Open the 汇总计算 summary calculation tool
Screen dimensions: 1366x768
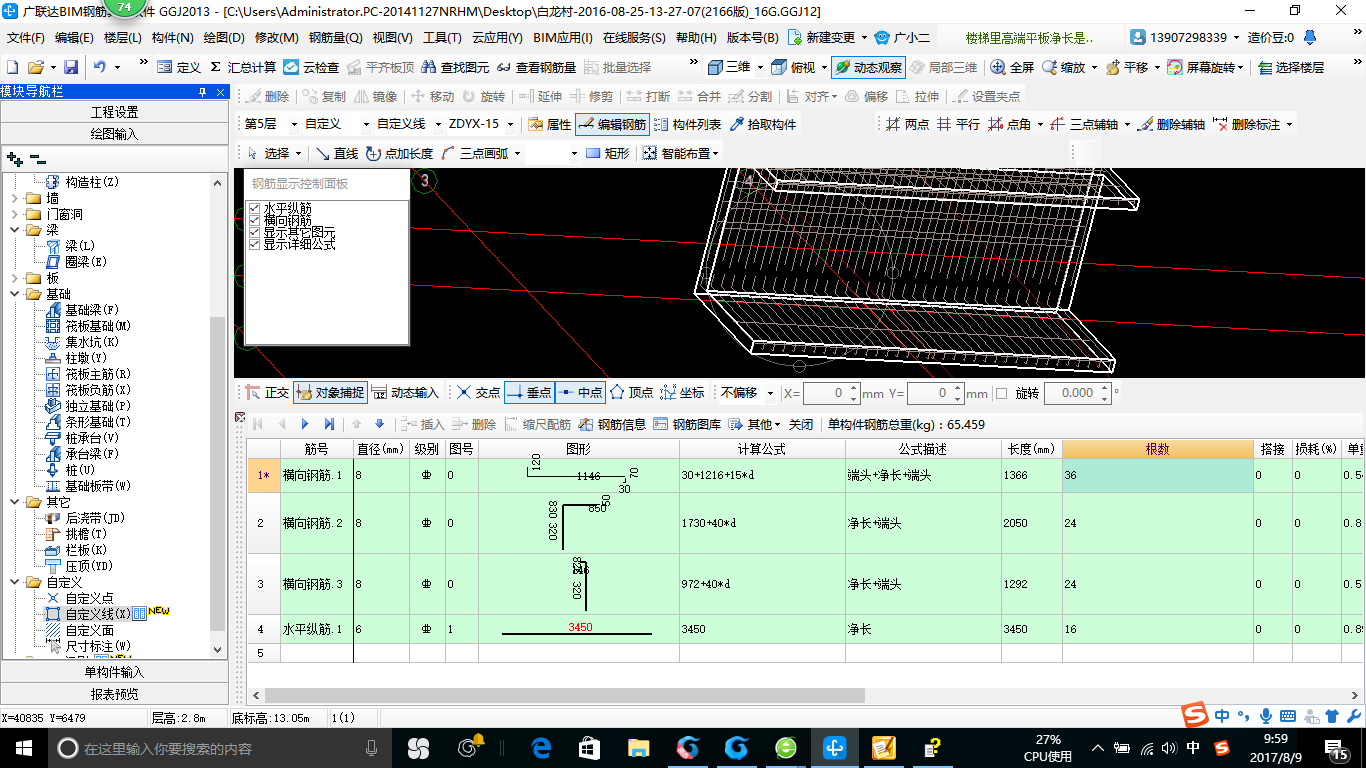pyautogui.click(x=243, y=67)
